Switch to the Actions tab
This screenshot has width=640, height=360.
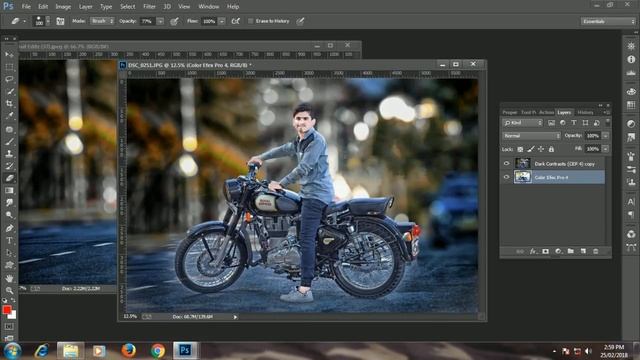pyautogui.click(x=546, y=112)
